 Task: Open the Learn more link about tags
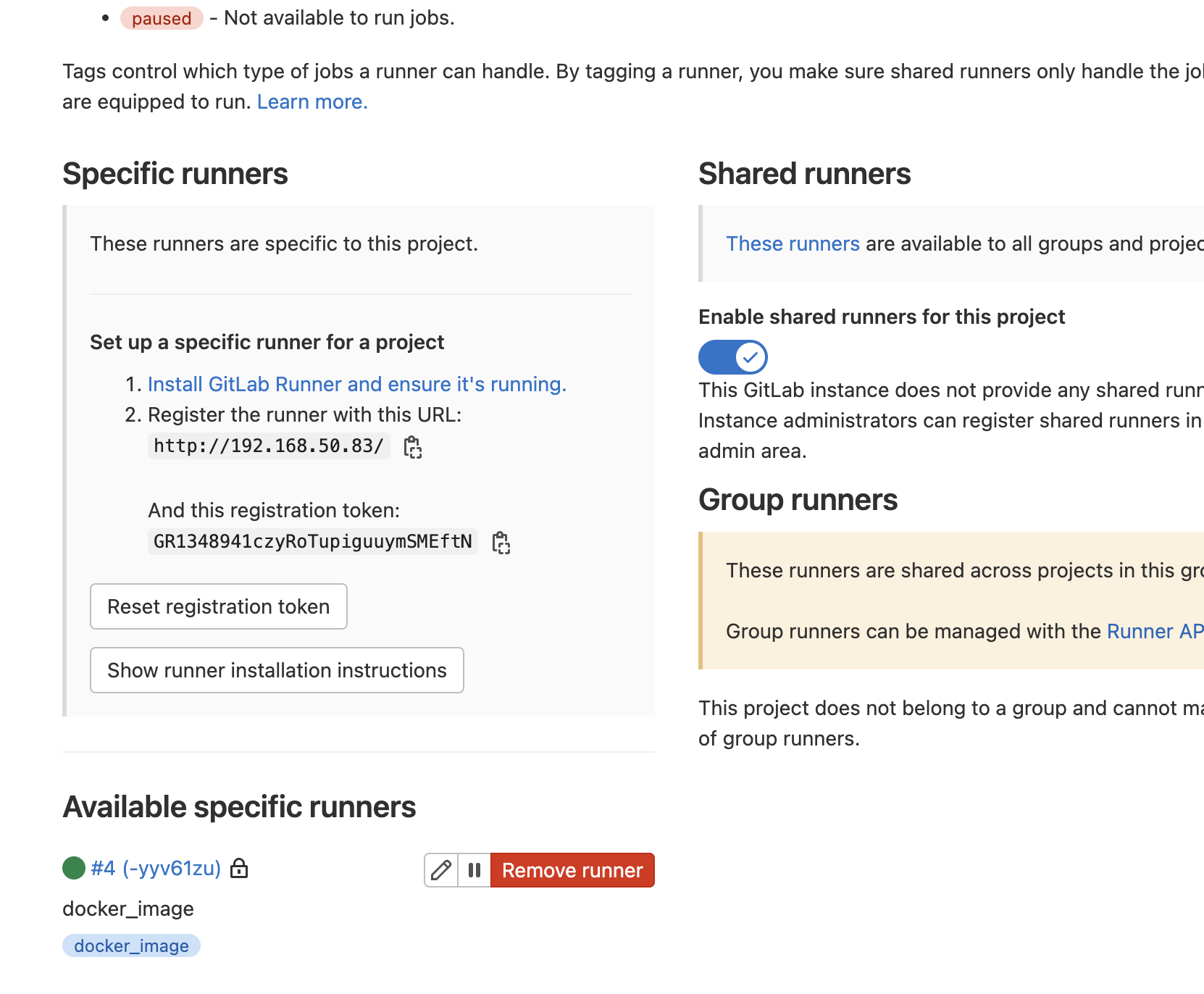click(312, 102)
